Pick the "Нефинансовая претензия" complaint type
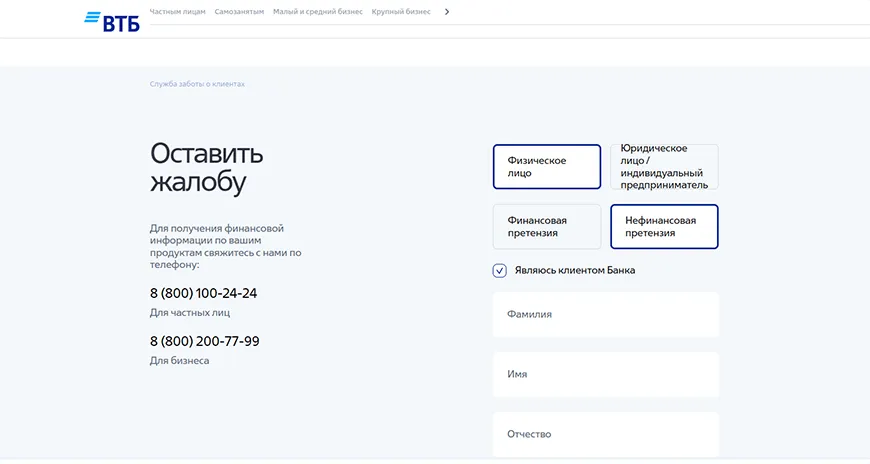Screen dimensions: 870x464 664,227
